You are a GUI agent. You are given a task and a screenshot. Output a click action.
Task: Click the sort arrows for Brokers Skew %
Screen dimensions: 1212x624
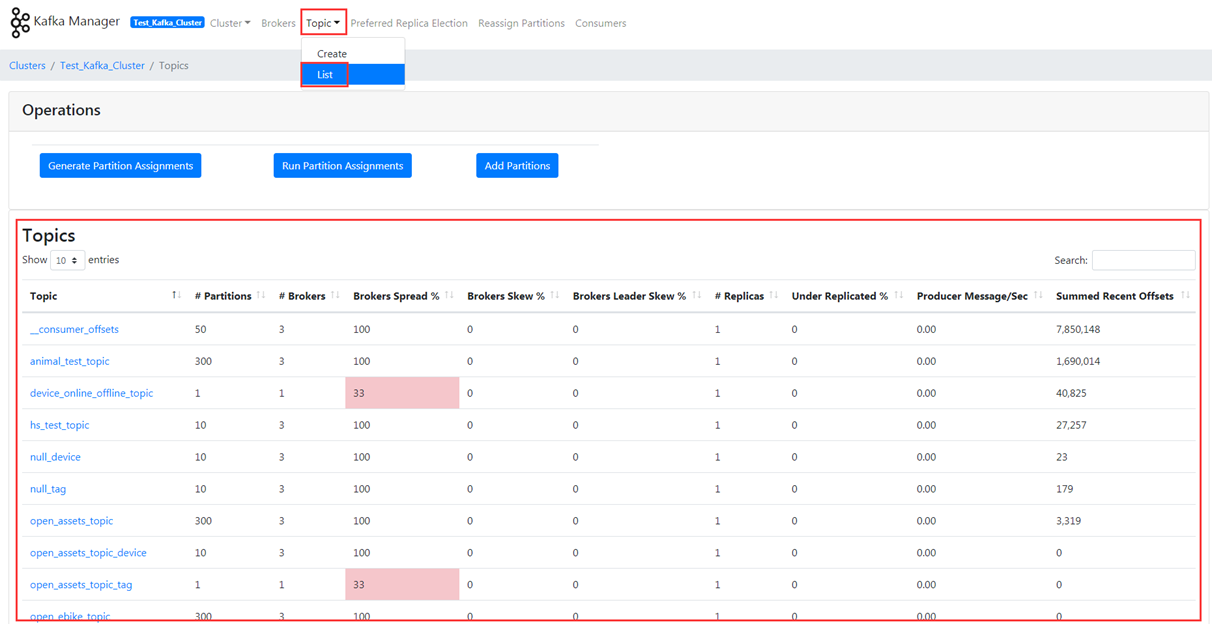pyautogui.click(x=555, y=296)
